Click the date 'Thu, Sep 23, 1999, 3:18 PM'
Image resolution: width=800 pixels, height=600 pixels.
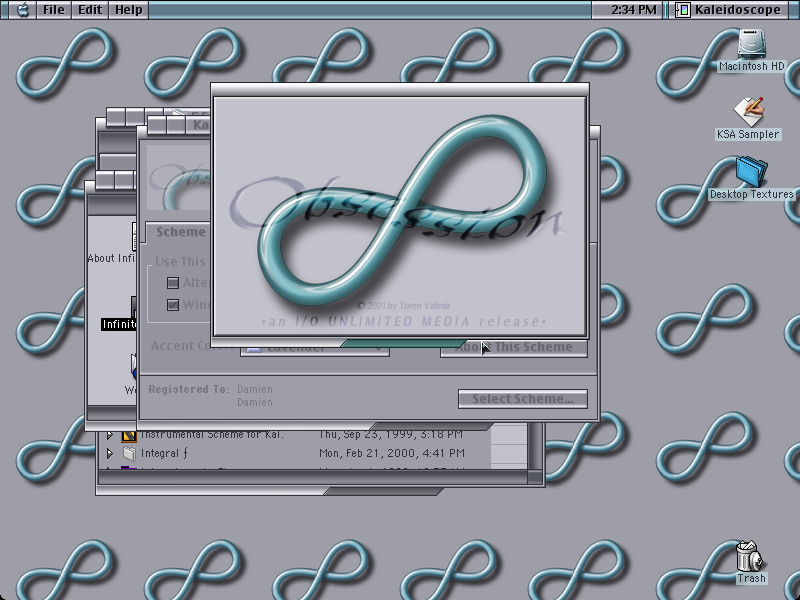click(x=391, y=435)
